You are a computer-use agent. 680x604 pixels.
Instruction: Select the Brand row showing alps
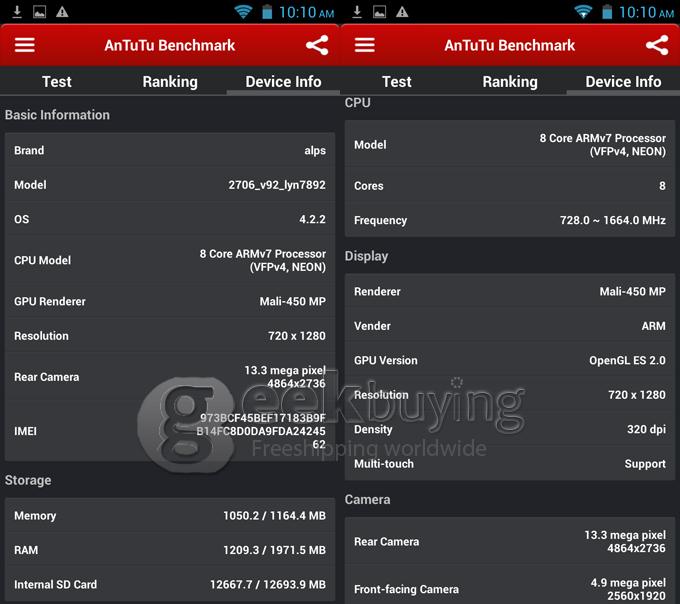click(x=170, y=150)
